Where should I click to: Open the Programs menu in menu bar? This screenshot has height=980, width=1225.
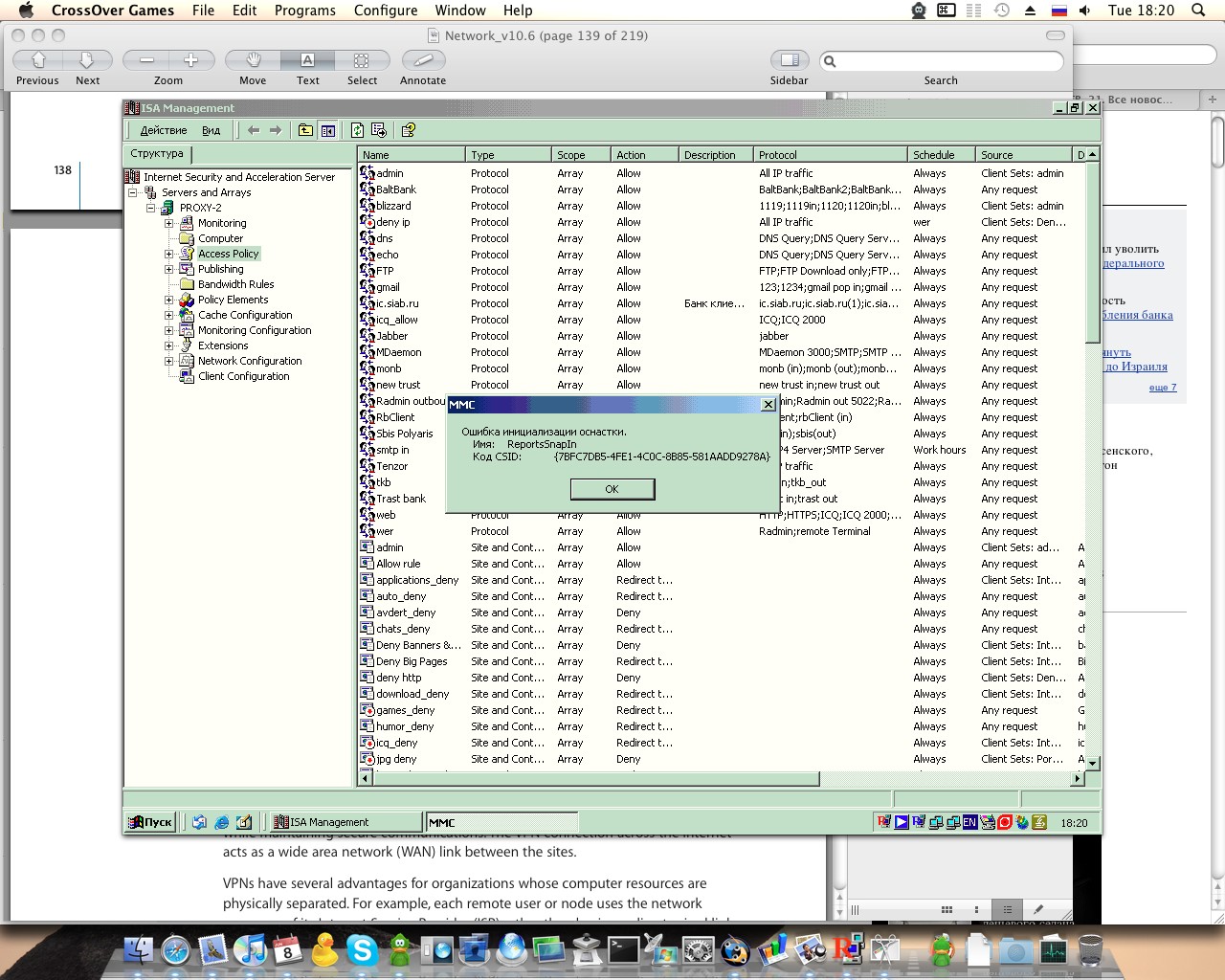click(x=304, y=11)
